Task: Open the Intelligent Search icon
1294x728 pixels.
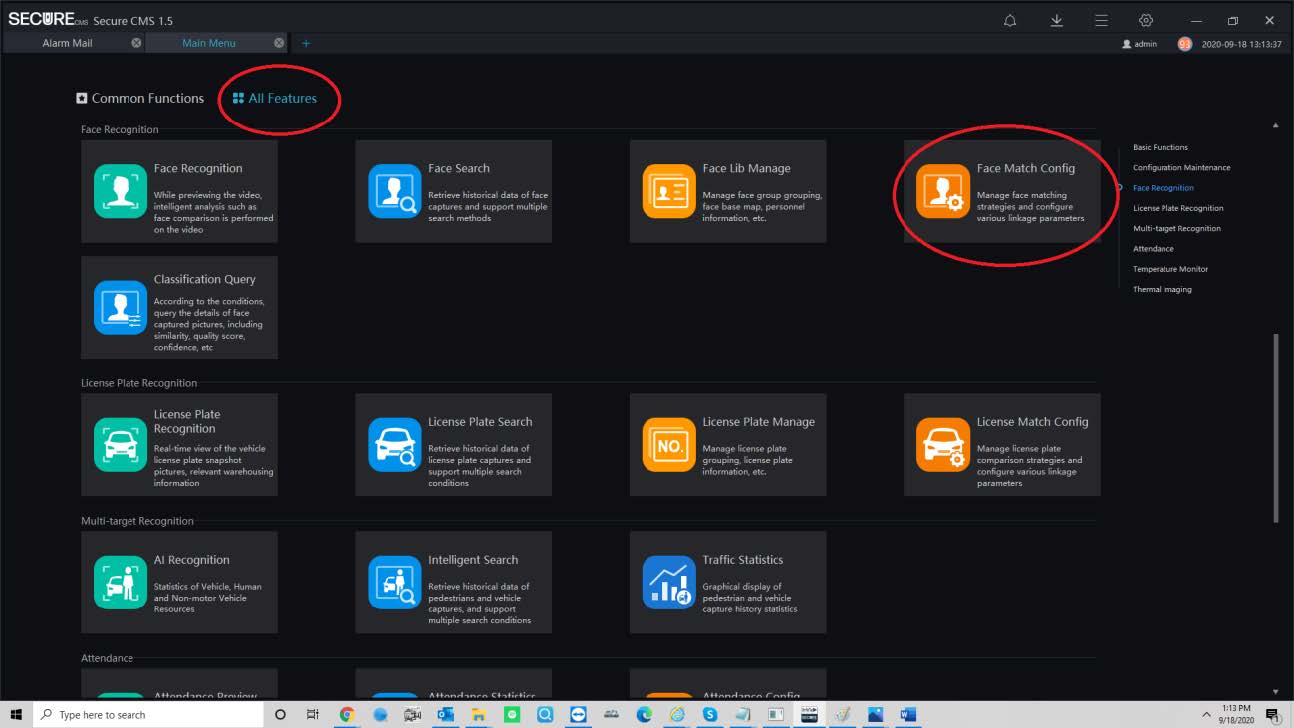Action: click(x=395, y=582)
